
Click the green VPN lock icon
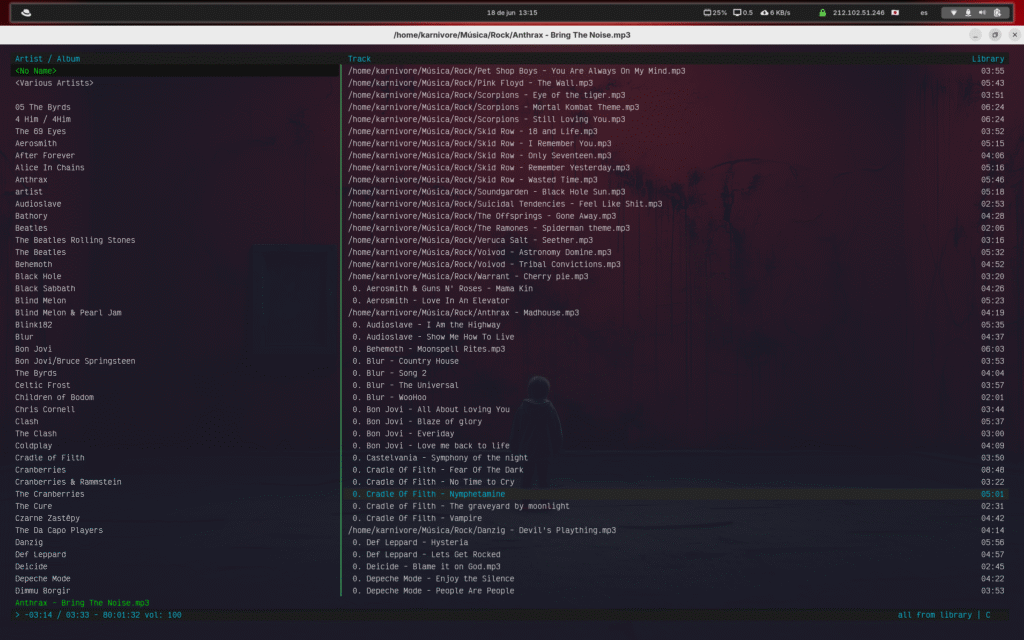(822, 12)
